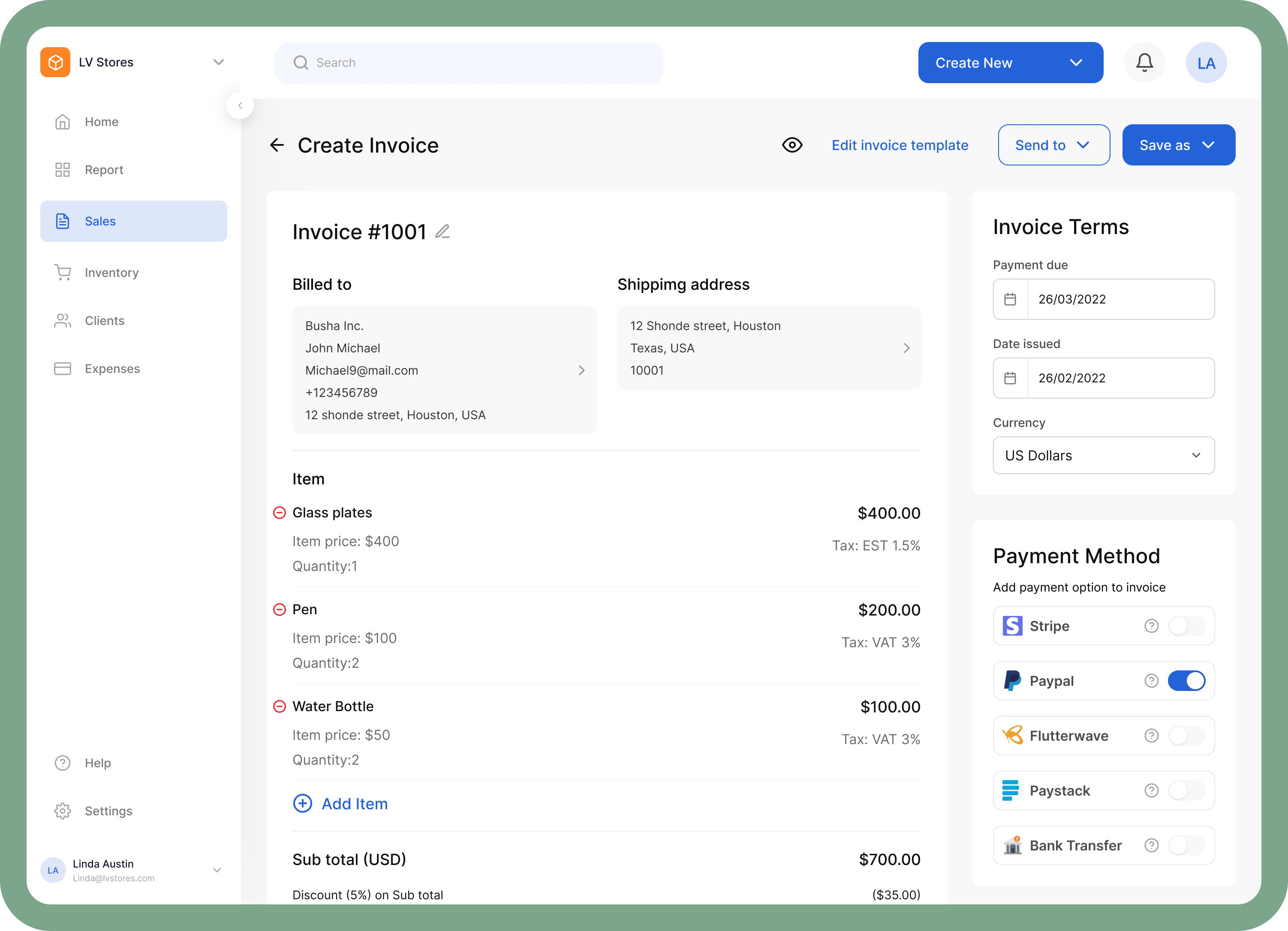This screenshot has height=931, width=1288.
Task: Preview invoice with the eye icon
Action: point(791,145)
